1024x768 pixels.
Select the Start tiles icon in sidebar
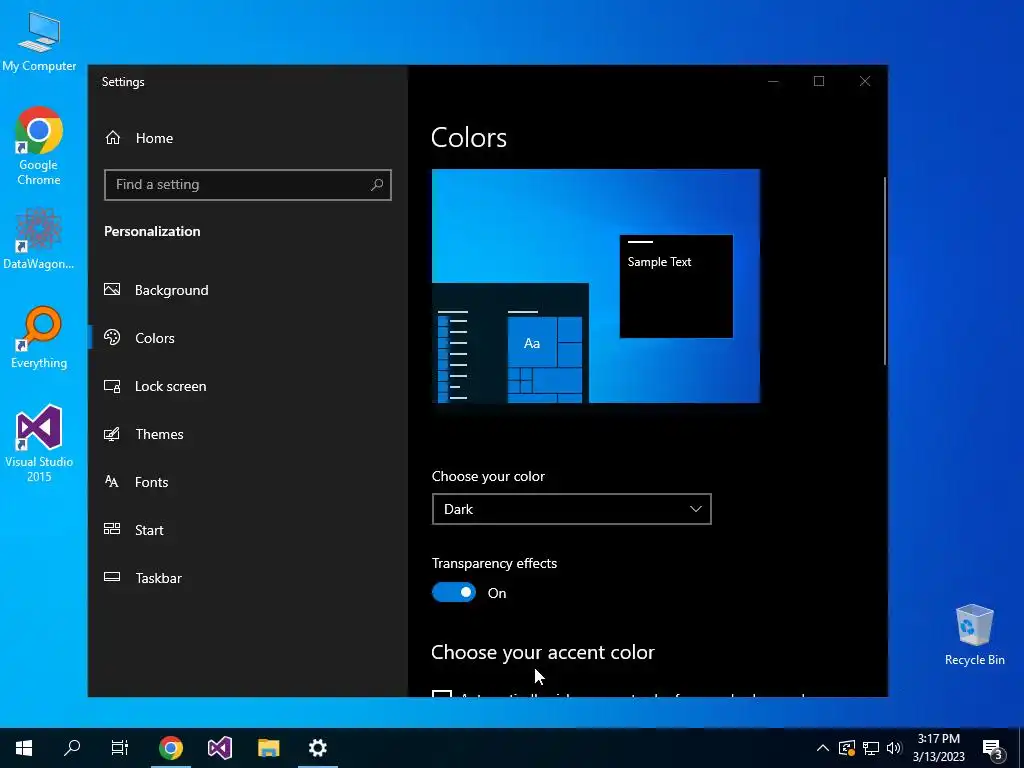pyautogui.click(x=112, y=529)
